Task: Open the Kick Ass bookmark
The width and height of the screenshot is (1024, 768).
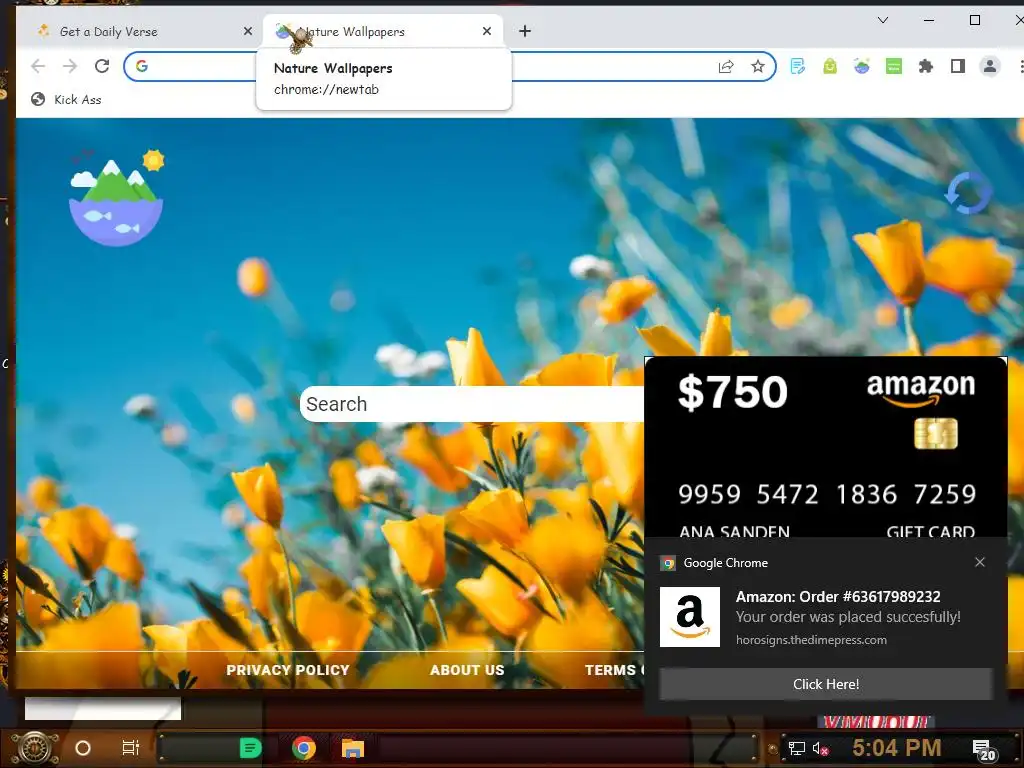Action: (67, 99)
